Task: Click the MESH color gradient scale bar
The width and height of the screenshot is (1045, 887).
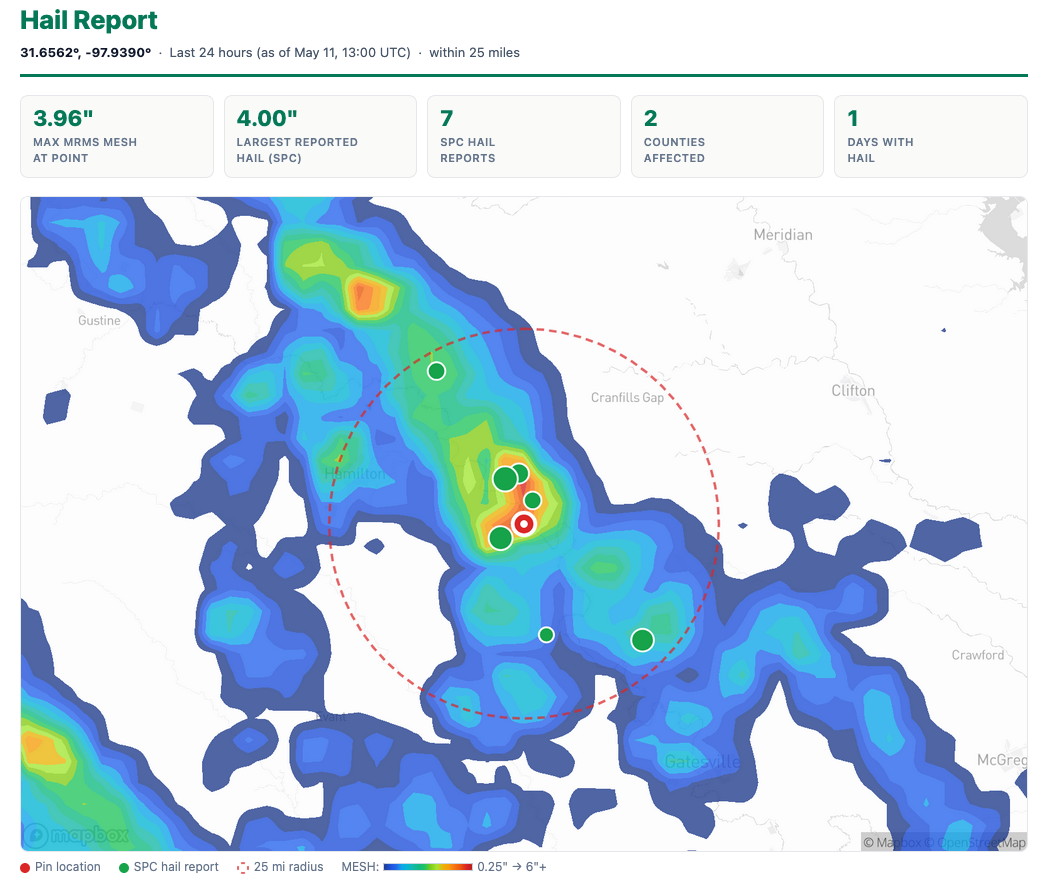Action: (428, 867)
